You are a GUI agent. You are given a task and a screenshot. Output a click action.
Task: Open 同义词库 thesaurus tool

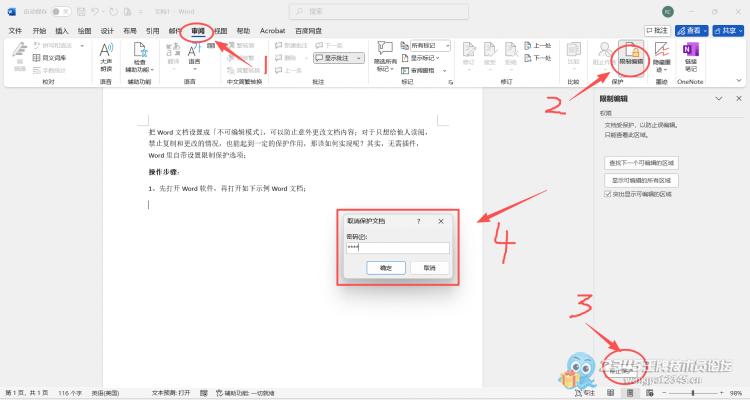52,58
